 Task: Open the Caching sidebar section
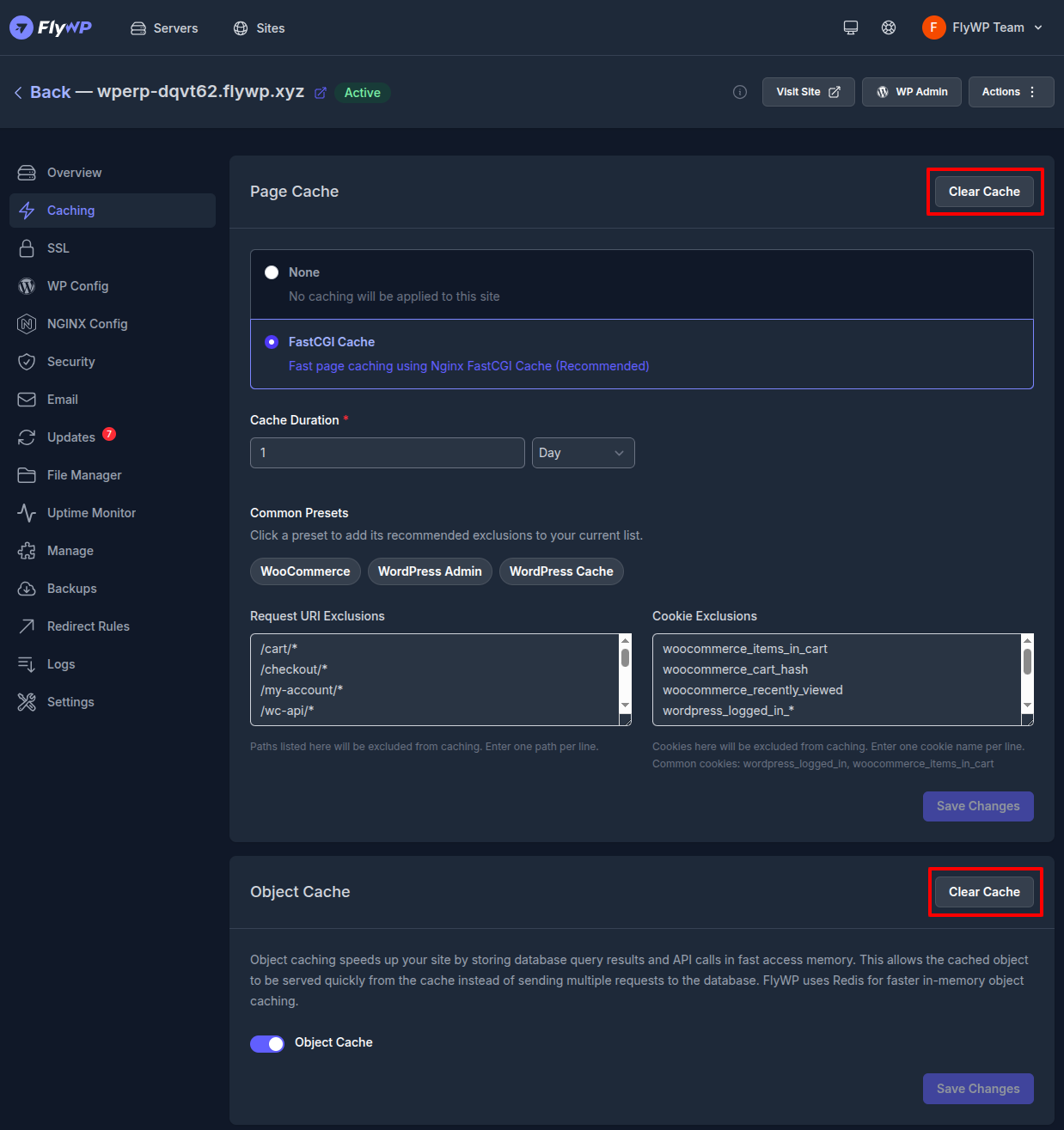click(x=113, y=211)
